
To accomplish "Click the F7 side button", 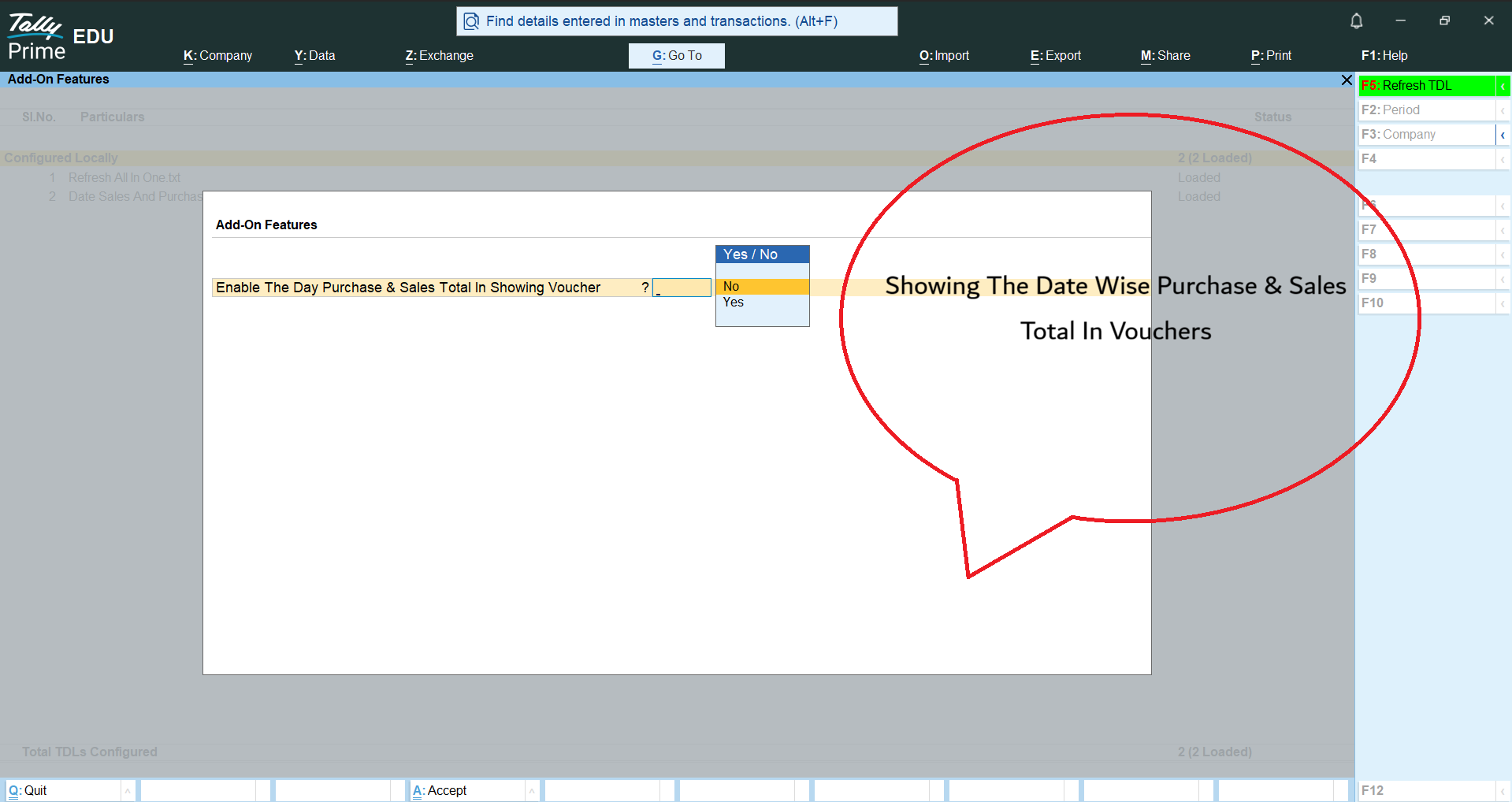I will point(1426,230).
